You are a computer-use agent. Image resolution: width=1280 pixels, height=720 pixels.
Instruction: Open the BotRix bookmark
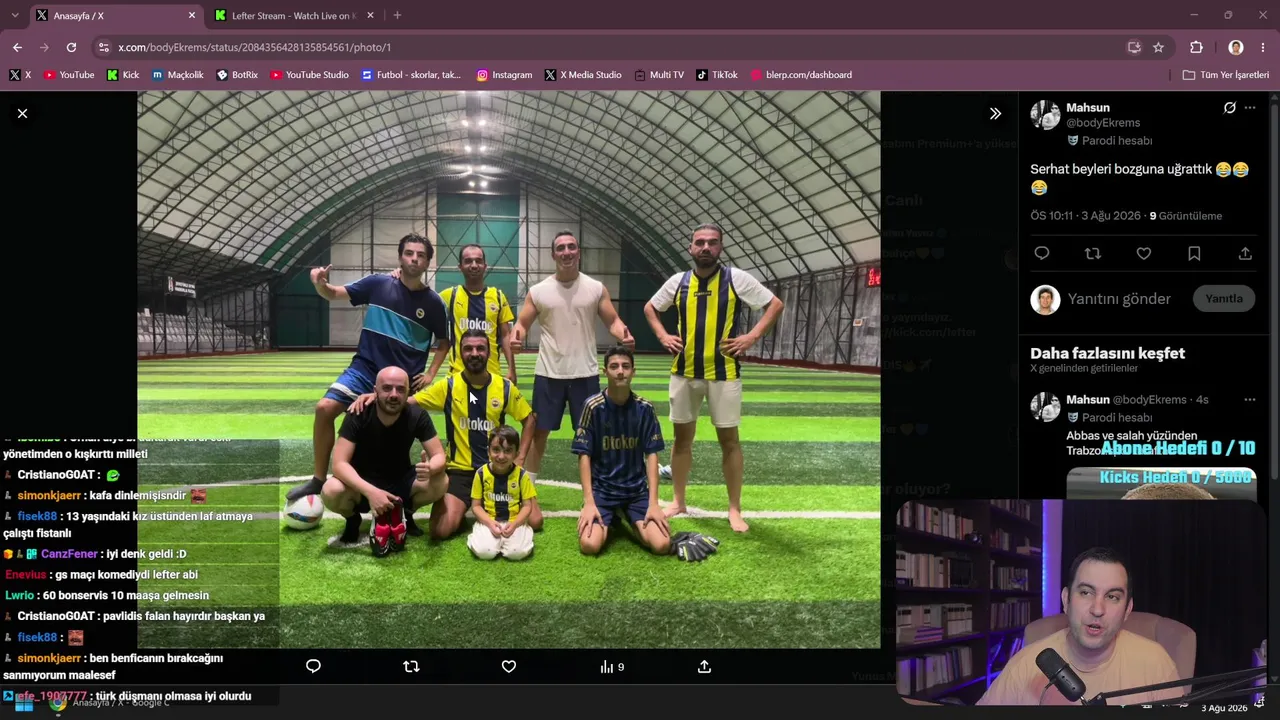(x=238, y=75)
